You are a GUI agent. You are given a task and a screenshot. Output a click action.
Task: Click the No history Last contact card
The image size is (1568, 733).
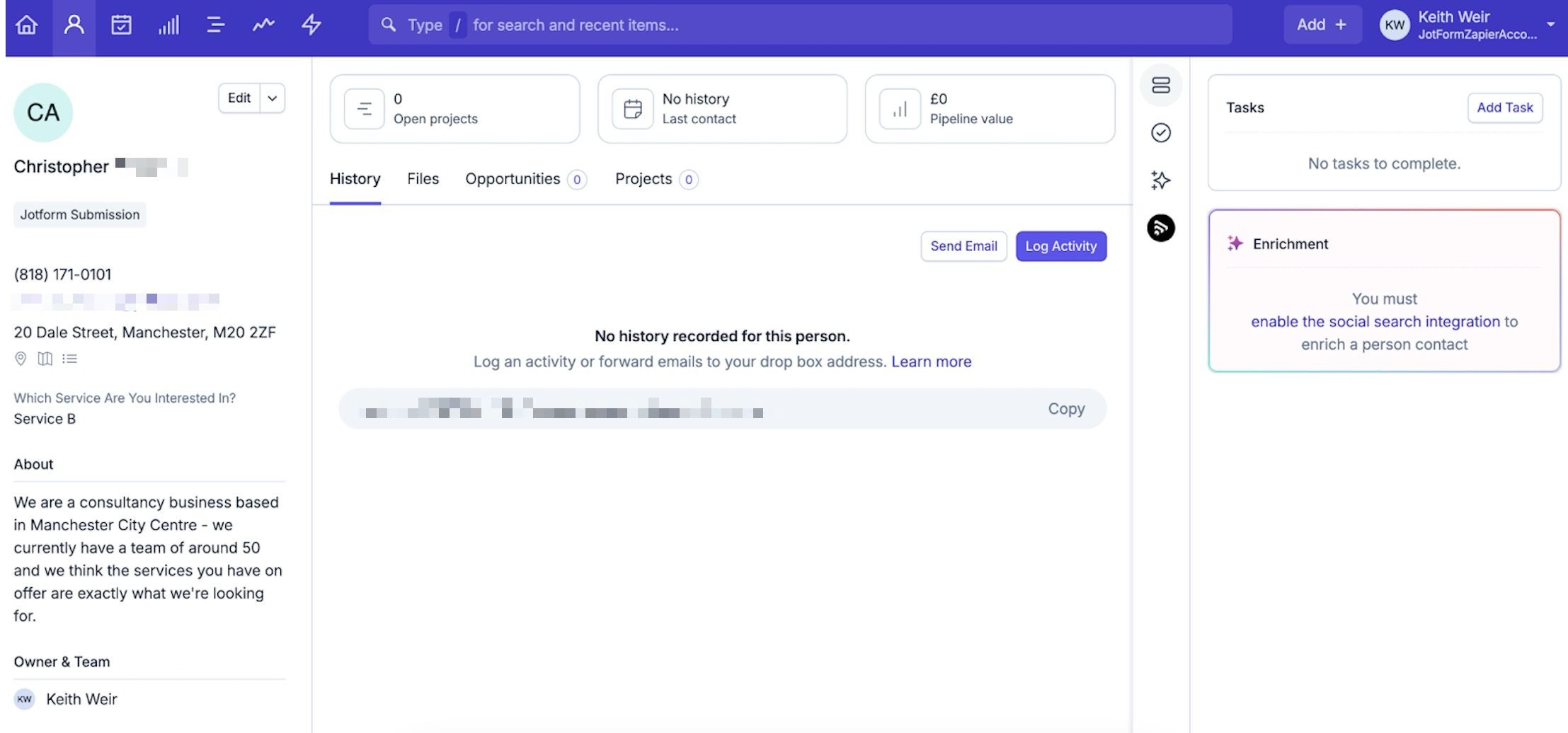pos(722,109)
